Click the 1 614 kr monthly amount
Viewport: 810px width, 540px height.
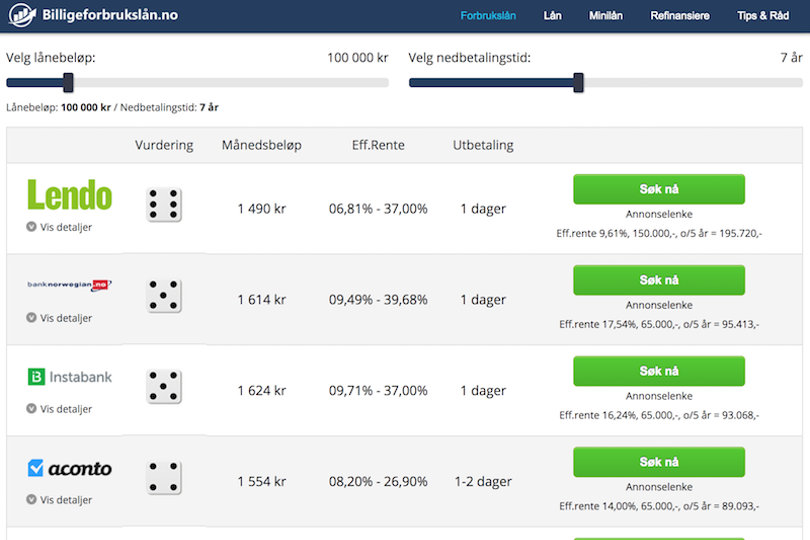tap(261, 300)
